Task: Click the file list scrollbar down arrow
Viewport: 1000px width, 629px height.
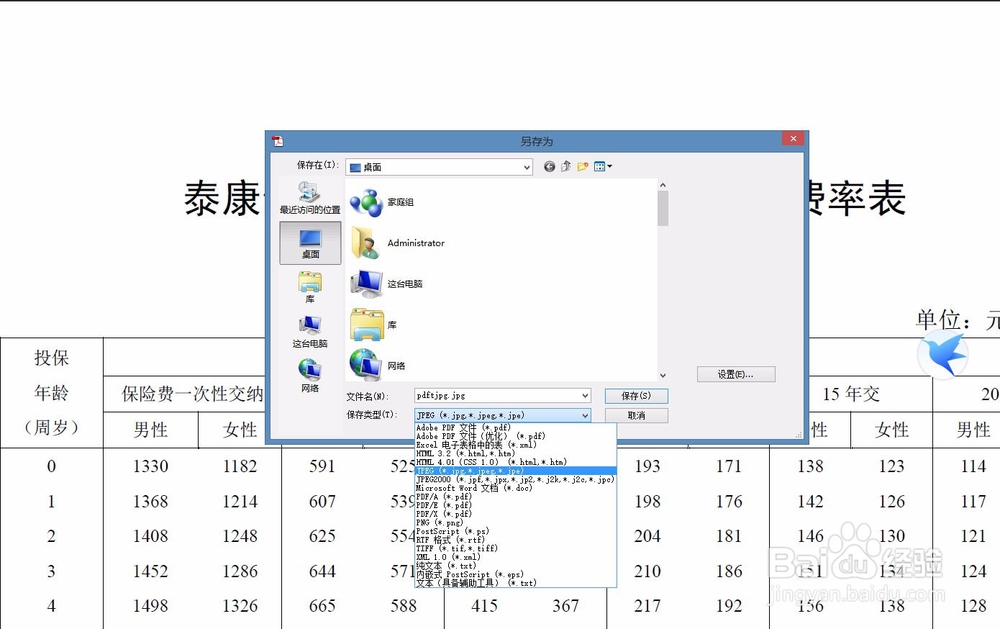Action: point(663,376)
